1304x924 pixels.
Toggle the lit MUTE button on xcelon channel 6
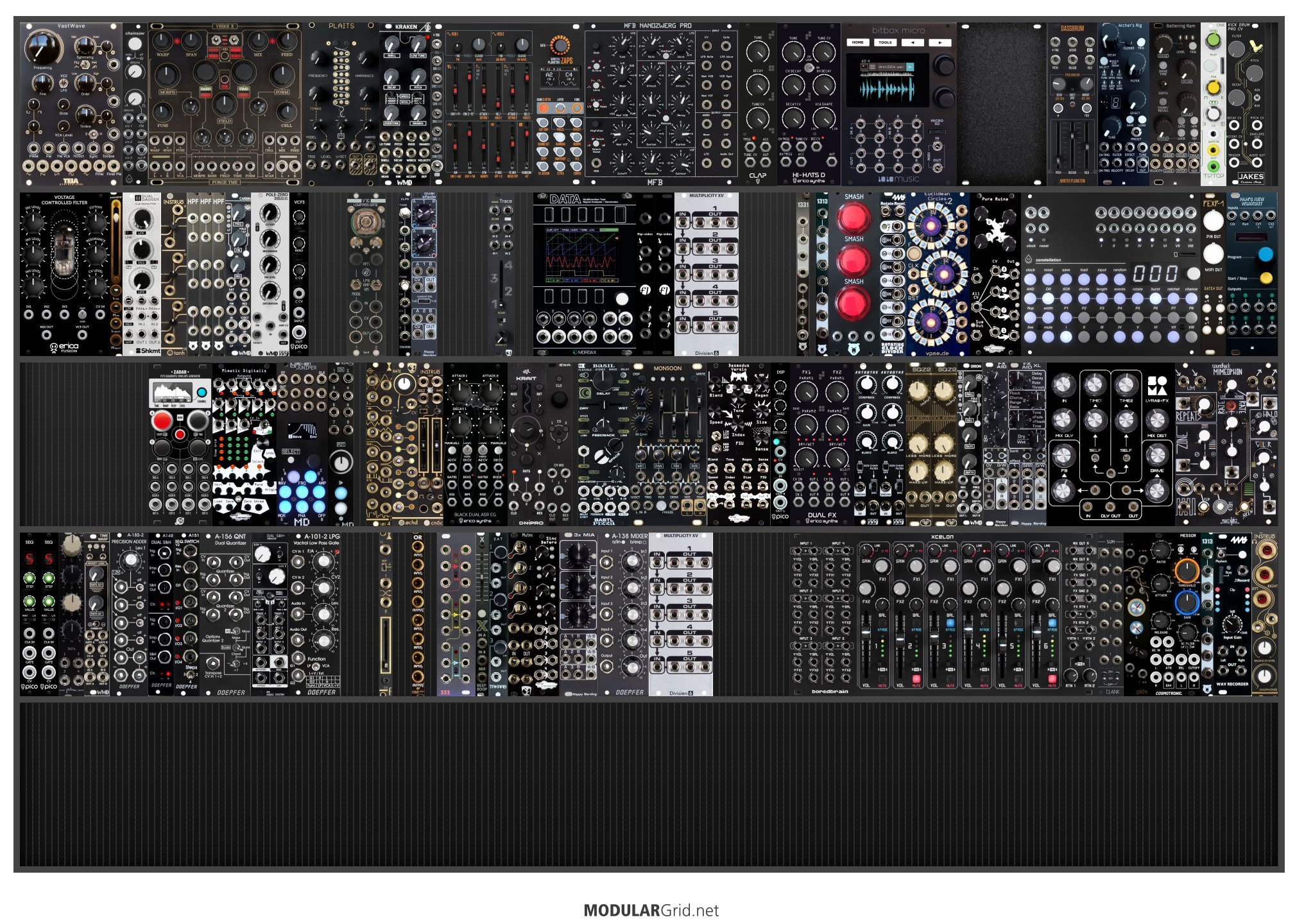click(x=1052, y=678)
